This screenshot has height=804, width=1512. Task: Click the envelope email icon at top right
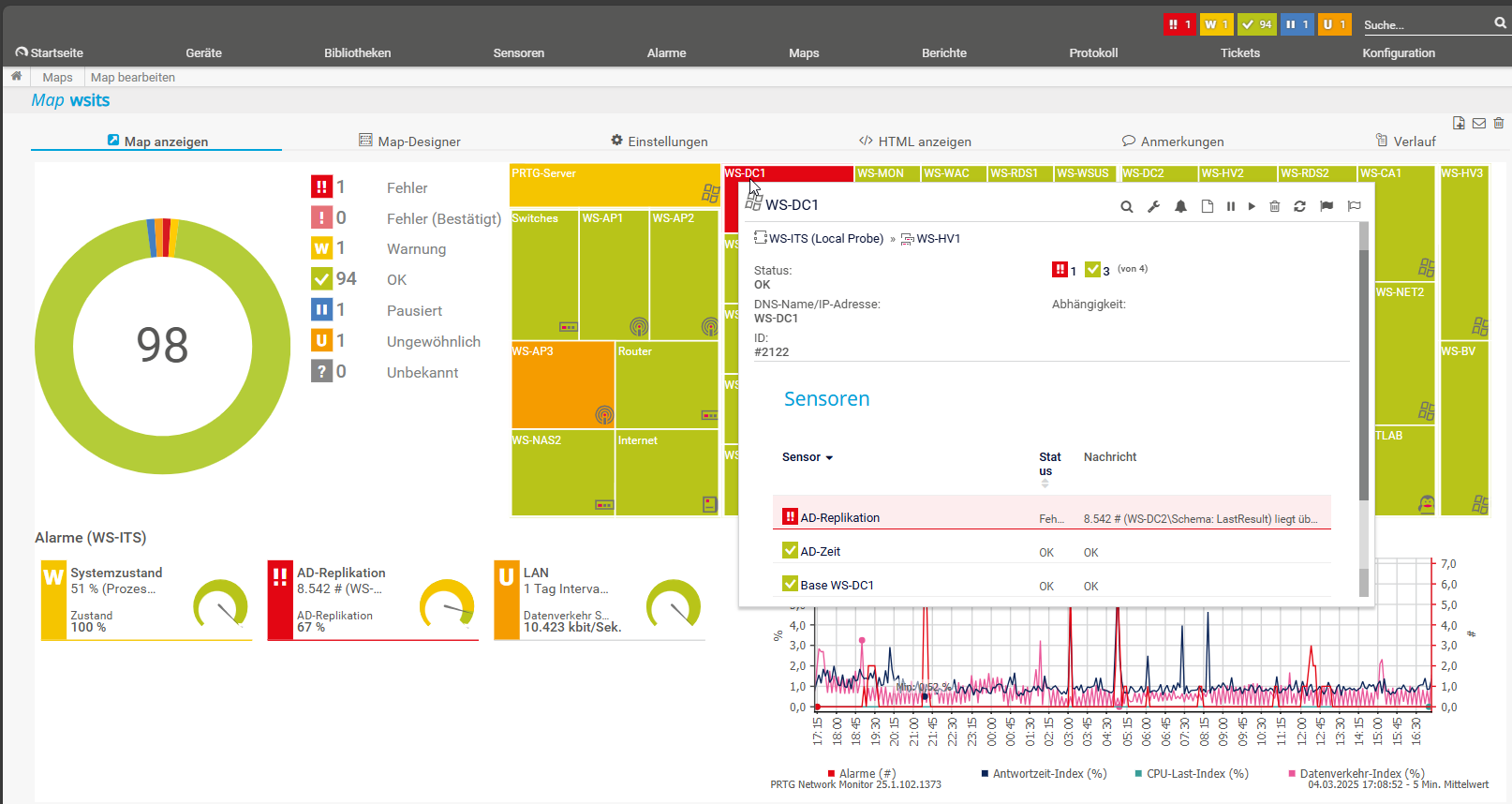[x=1479, y=123]
